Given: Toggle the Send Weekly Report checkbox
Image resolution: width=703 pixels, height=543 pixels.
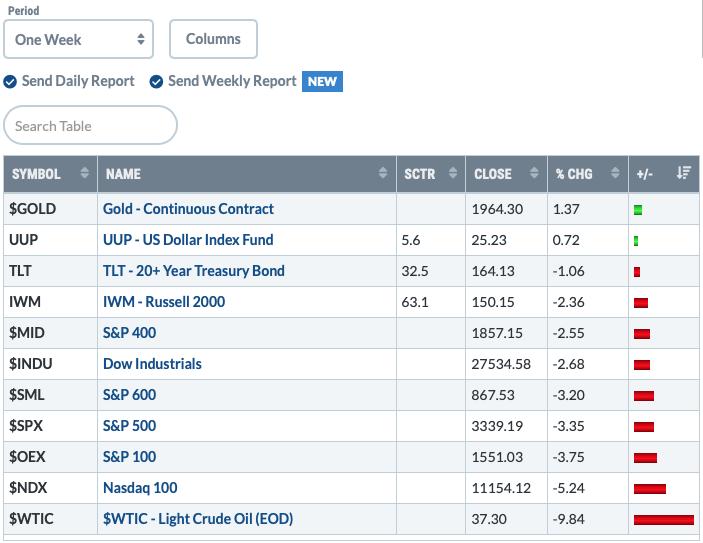Looking at the screenshot, I should click(x=156, y=82).
